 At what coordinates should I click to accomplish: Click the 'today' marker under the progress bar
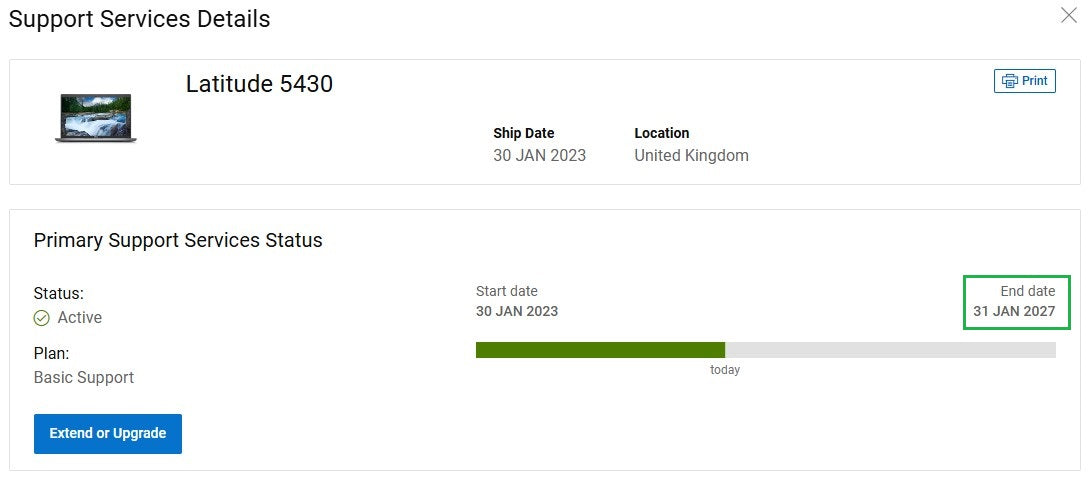point(725,370)
